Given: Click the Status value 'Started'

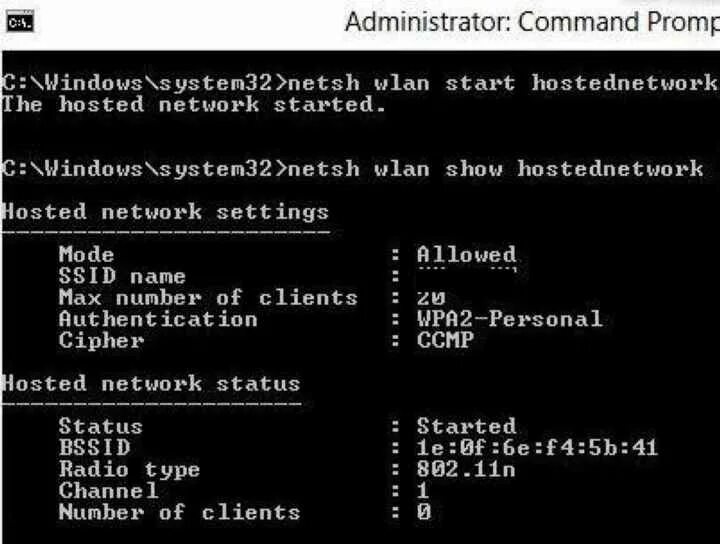Looking at the screenshot, I should coord(467,426).
